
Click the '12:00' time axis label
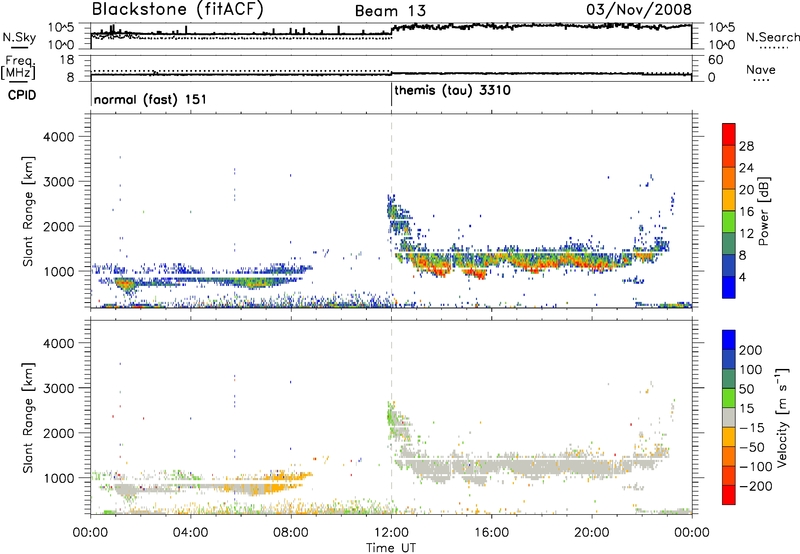391,533
